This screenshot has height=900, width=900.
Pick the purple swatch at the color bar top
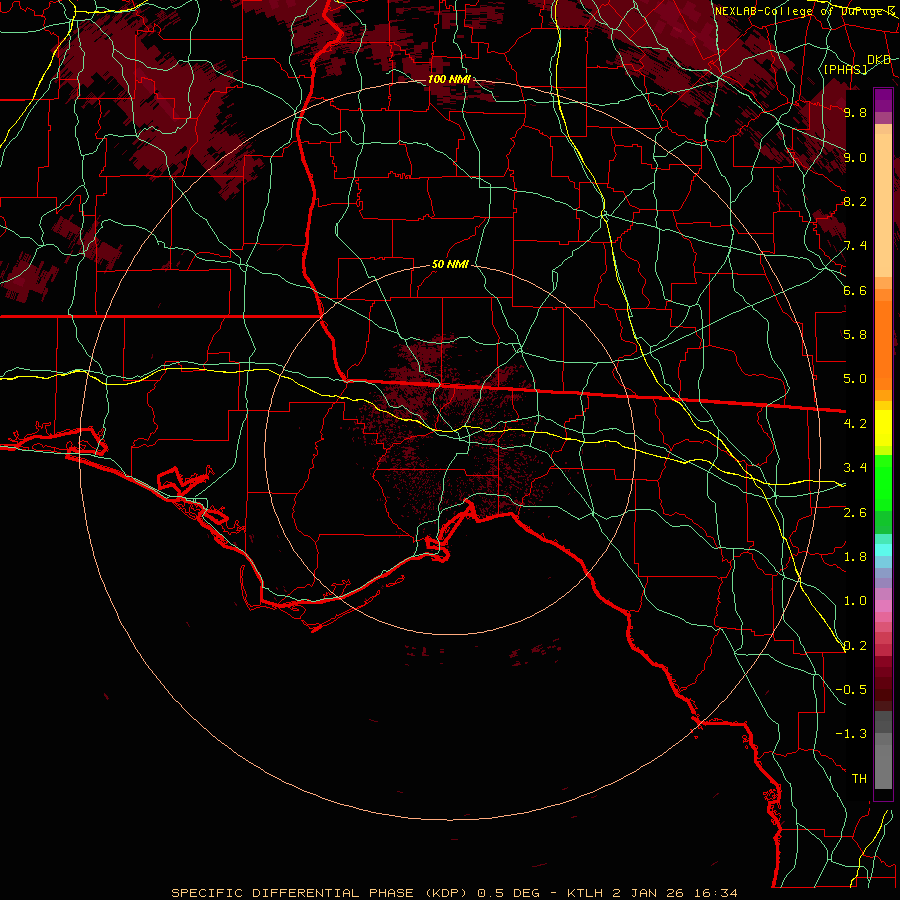[883, 100]
